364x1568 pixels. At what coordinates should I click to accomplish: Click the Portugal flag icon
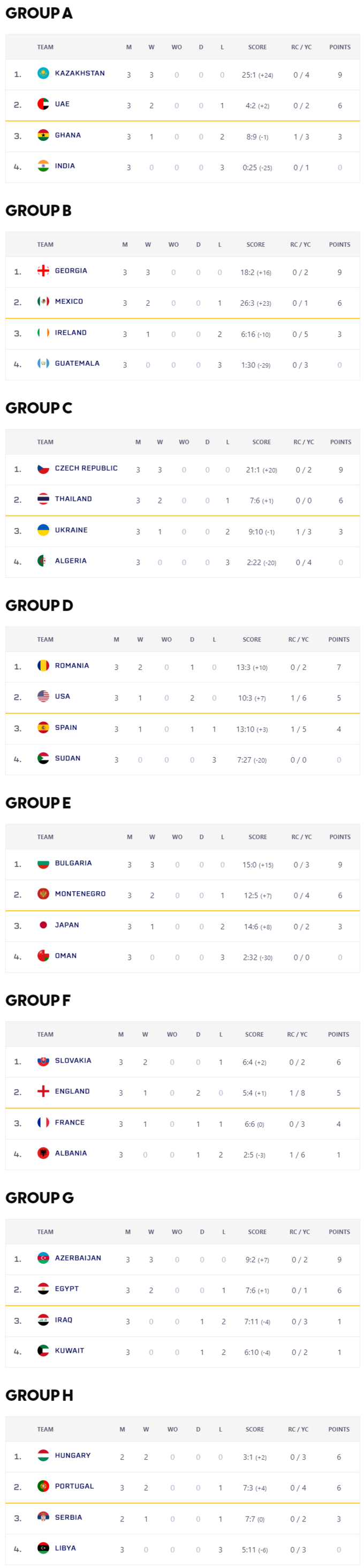pyautogui.click(x=43, y=1487)
